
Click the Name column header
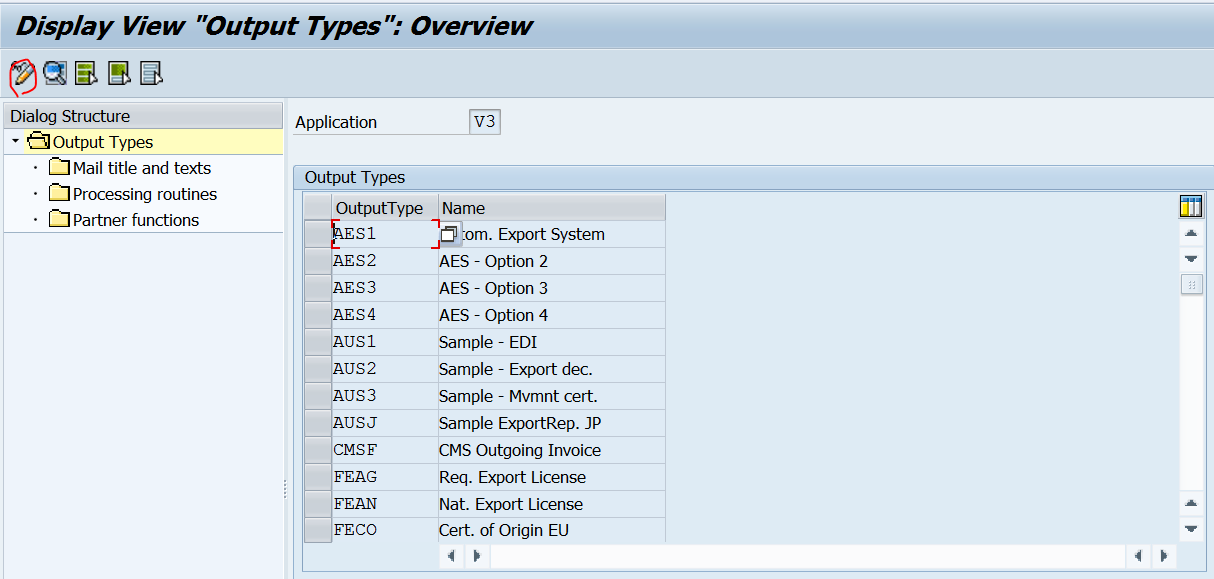click(460, 206)
